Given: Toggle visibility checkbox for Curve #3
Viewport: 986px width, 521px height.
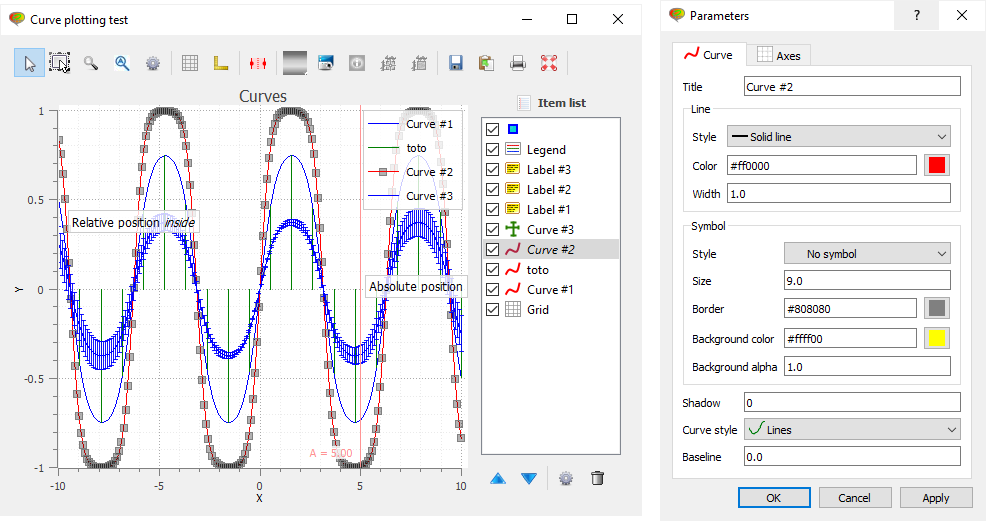Looking at the screenshot, I should (x=492, y=230).
